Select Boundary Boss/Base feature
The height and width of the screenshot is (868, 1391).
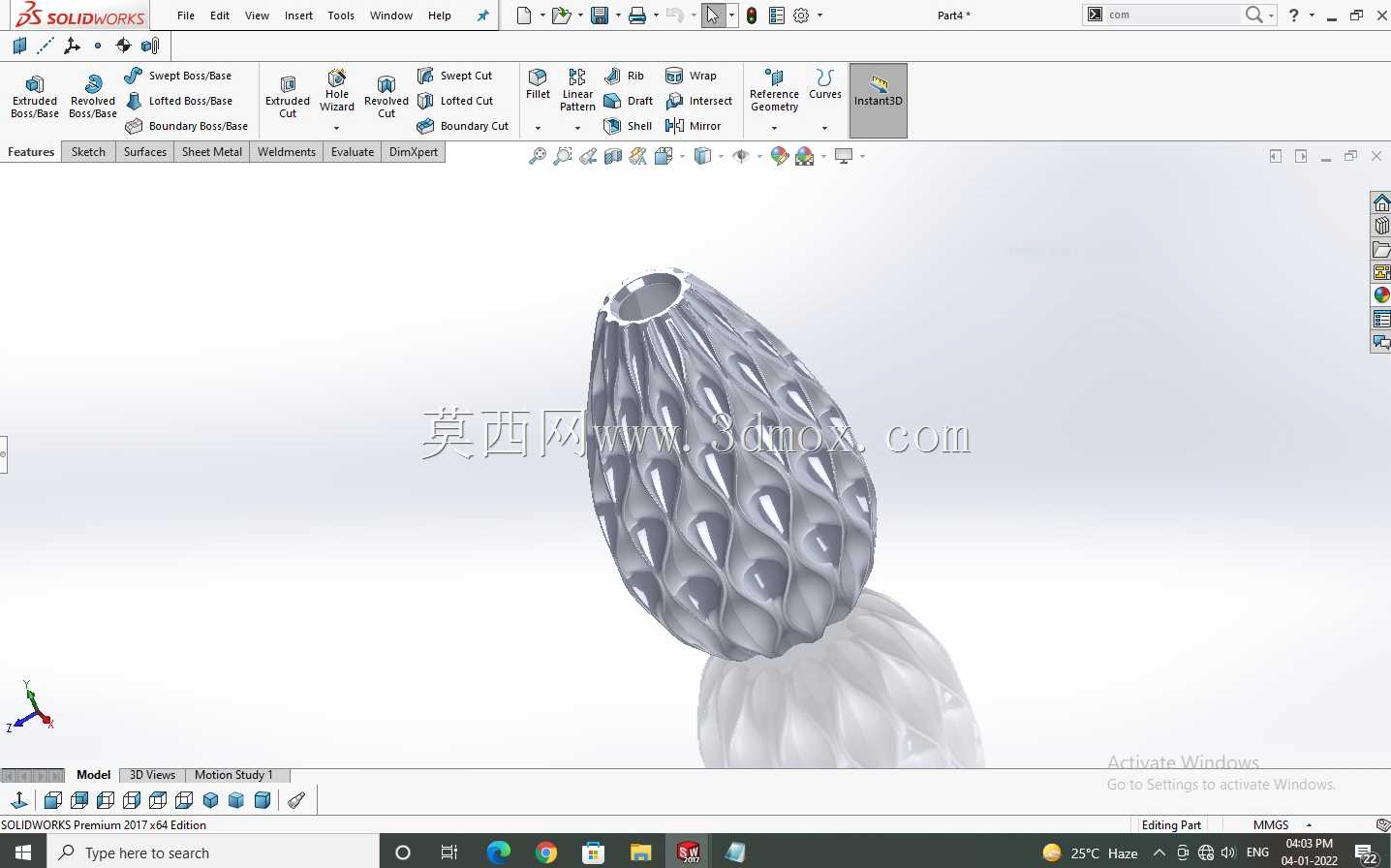pos(187,126)
